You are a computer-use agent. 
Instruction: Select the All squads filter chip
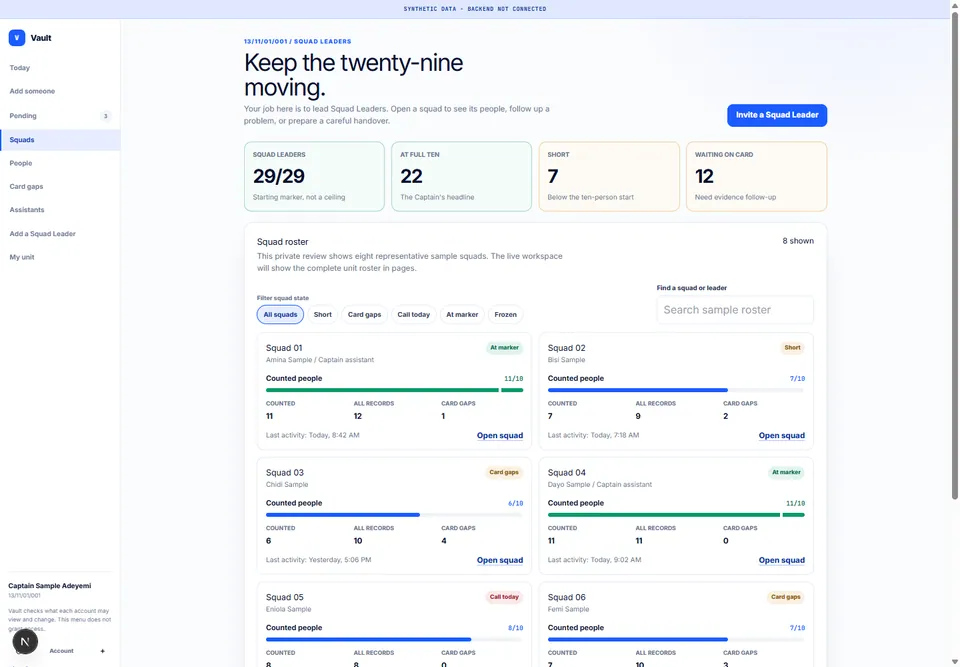[280, 314]
